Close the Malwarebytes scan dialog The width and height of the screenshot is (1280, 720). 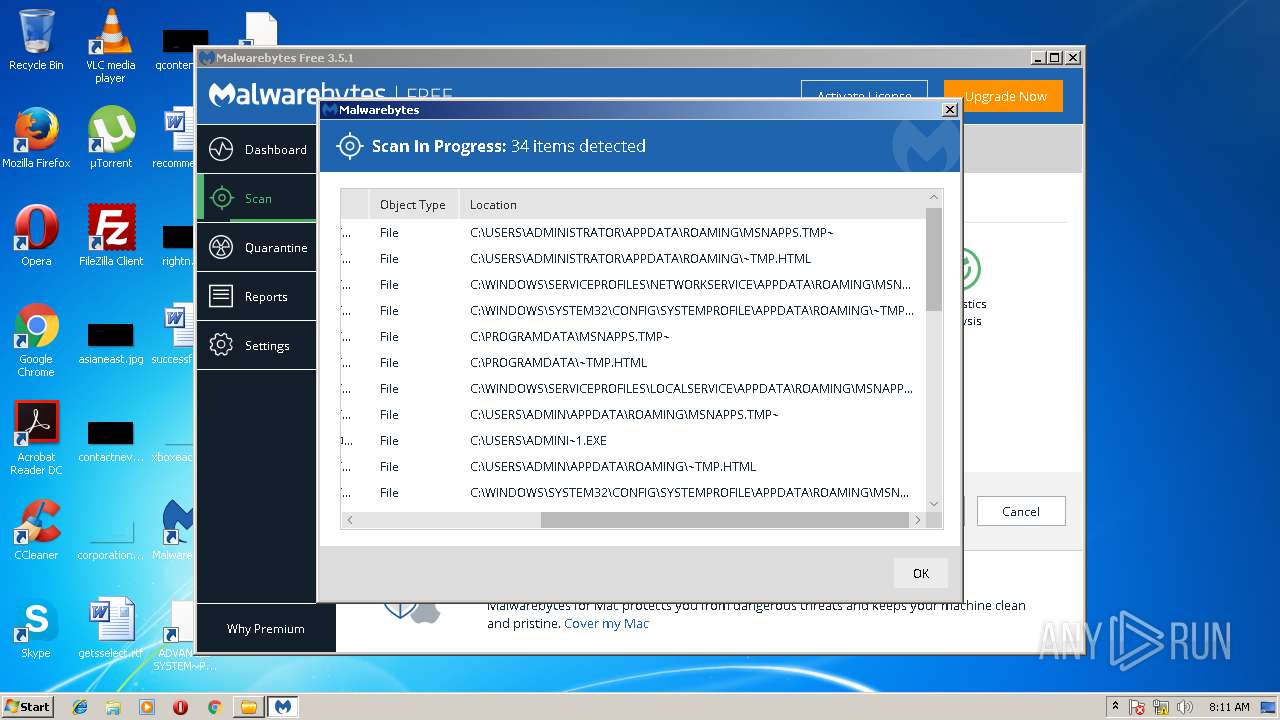(x=950, y=110)
